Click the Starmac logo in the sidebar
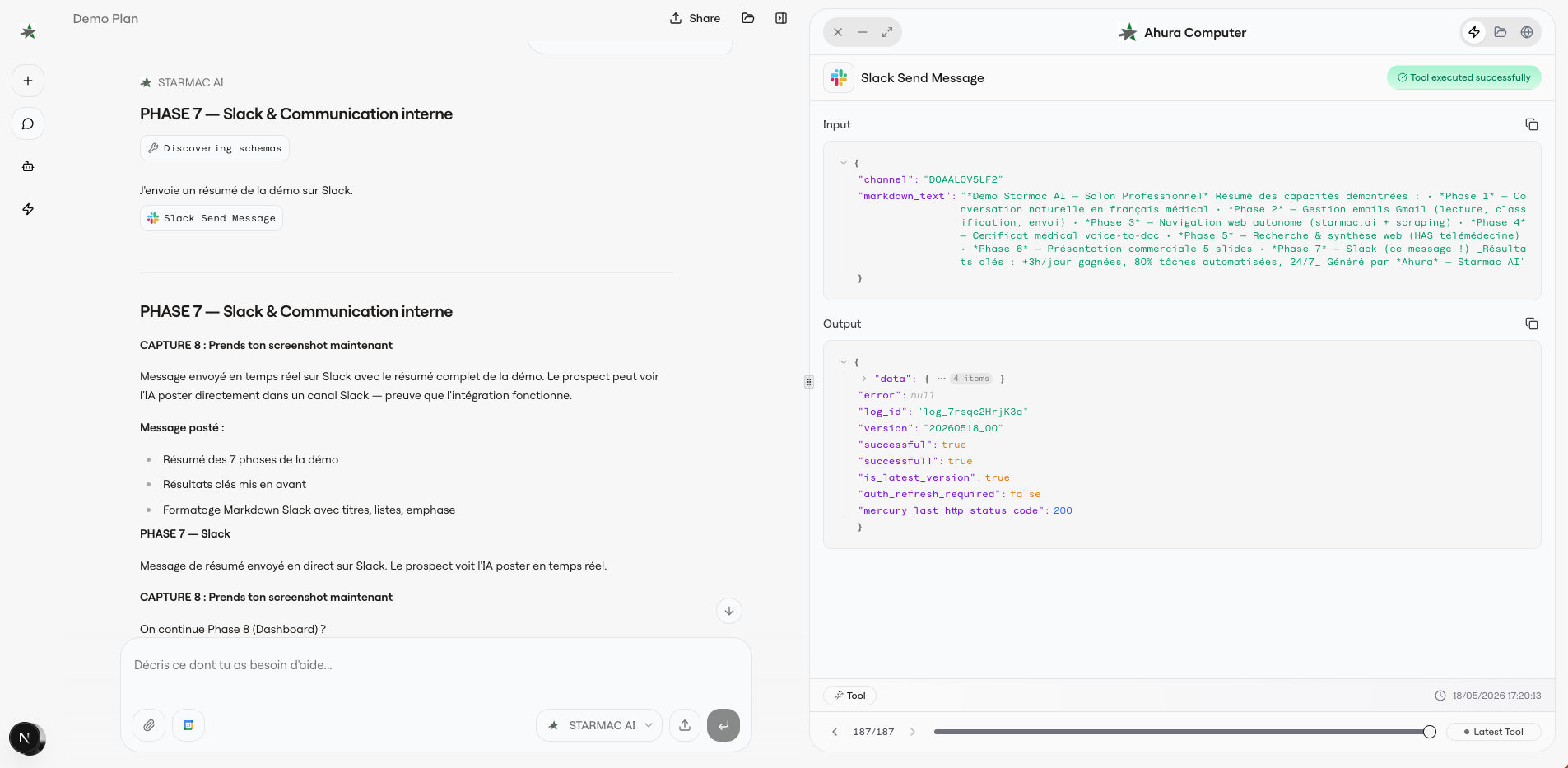The height and width of the screenshot is (768, 1568). [x=28, y=32]
